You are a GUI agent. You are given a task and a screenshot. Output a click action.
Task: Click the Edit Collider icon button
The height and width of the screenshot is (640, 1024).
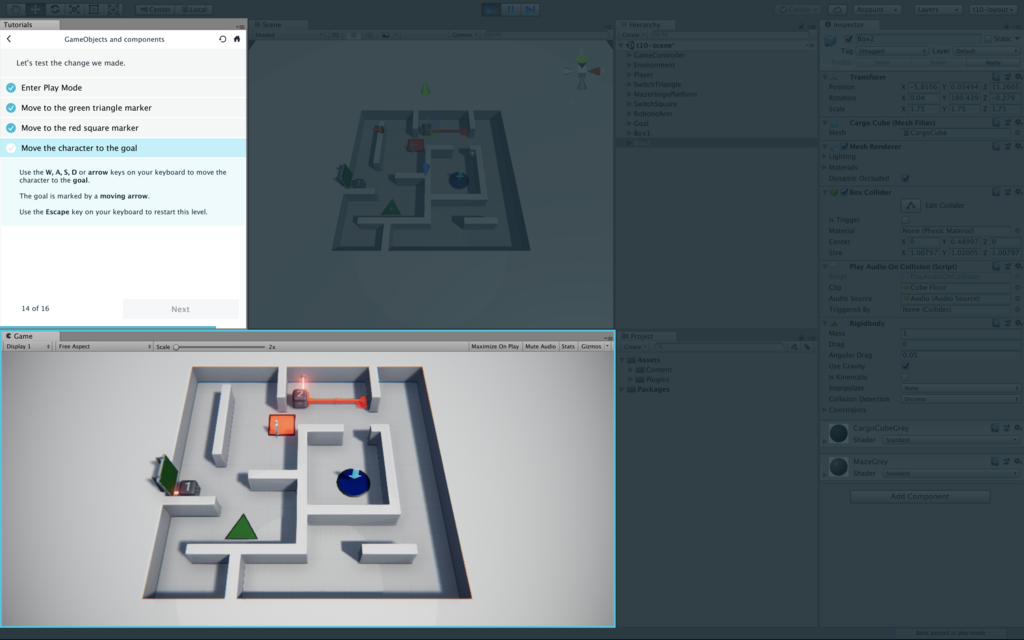click(910, 205)
